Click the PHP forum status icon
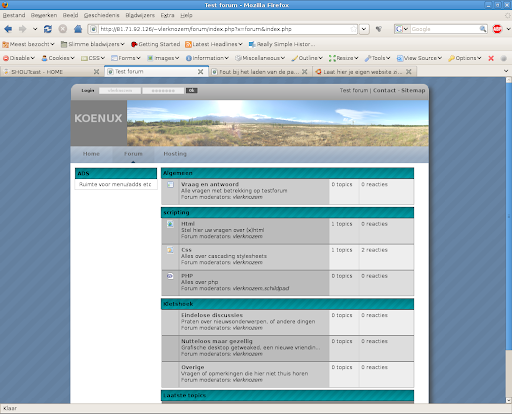 (x=170, y=276)
